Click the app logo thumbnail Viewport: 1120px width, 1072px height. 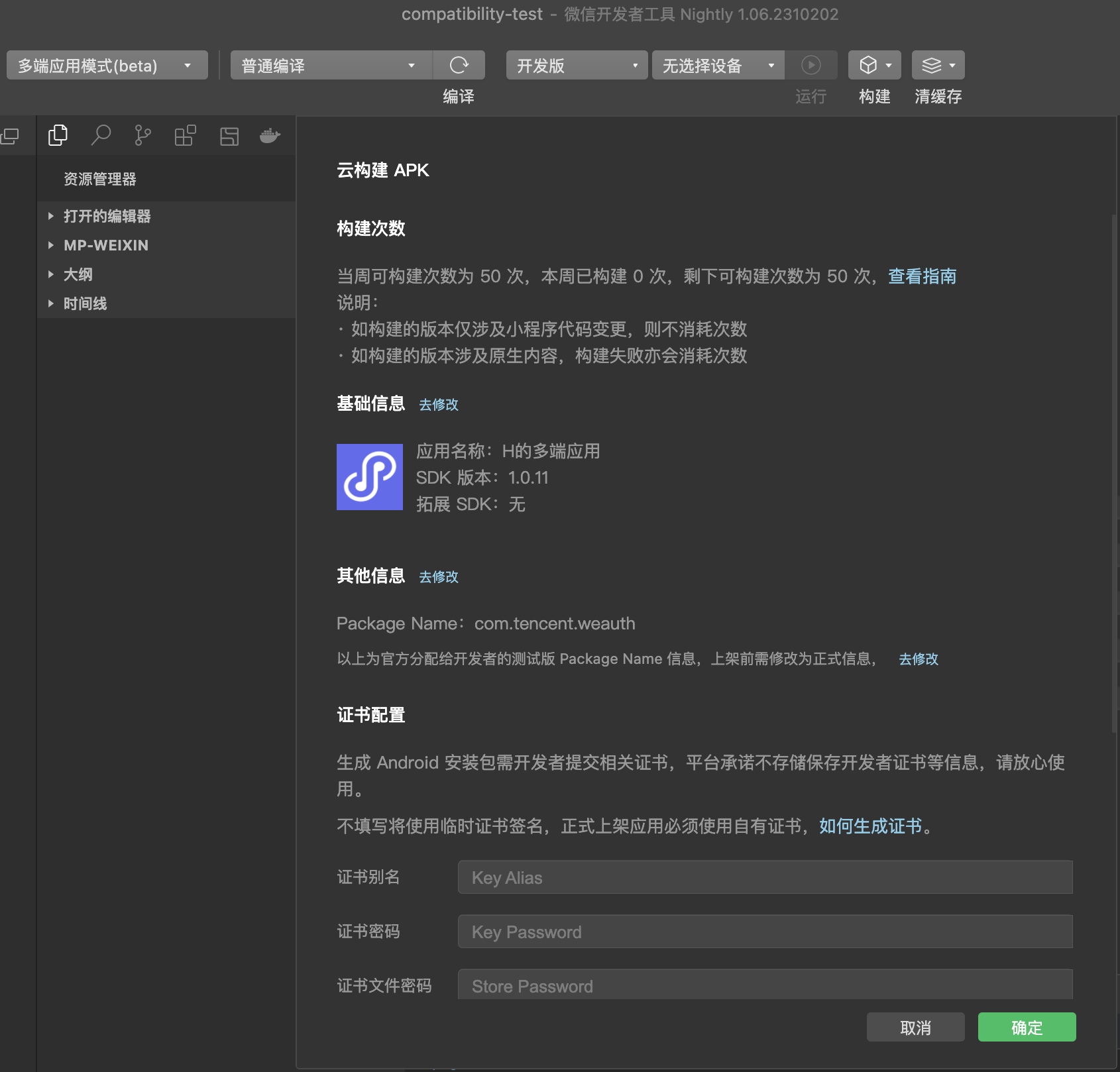coord(370,477)
